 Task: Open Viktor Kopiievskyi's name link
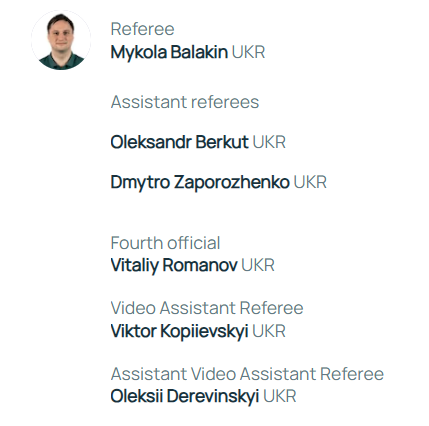(179, 331)
